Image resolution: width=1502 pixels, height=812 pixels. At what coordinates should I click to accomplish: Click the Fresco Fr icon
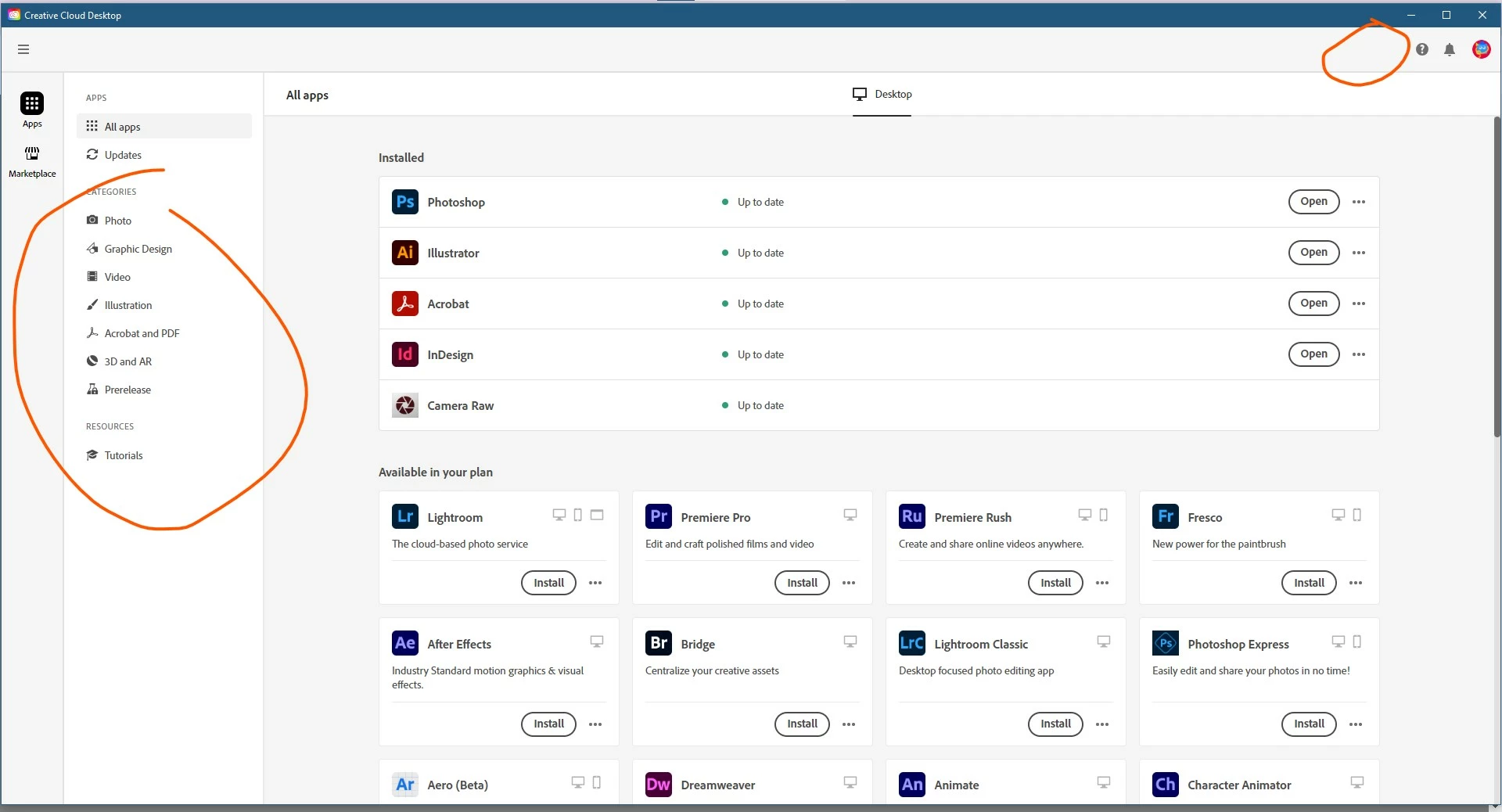[x=1166, y=516]
